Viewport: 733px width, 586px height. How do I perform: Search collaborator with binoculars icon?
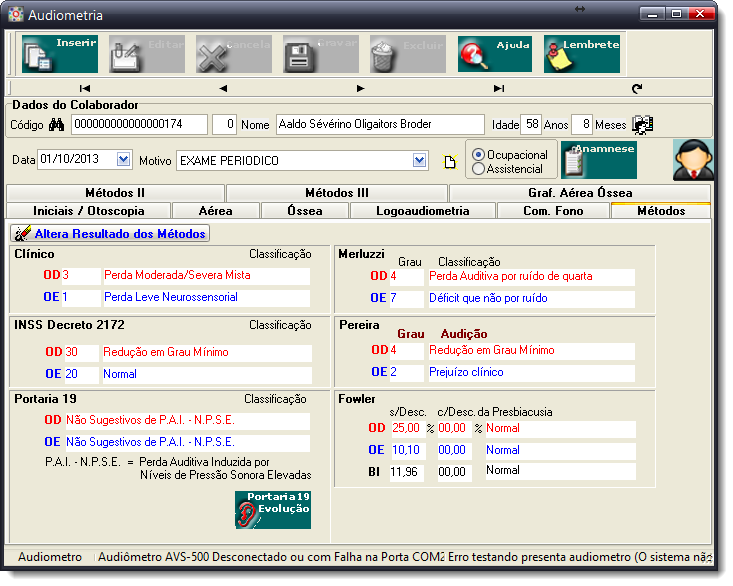(57, 125)
